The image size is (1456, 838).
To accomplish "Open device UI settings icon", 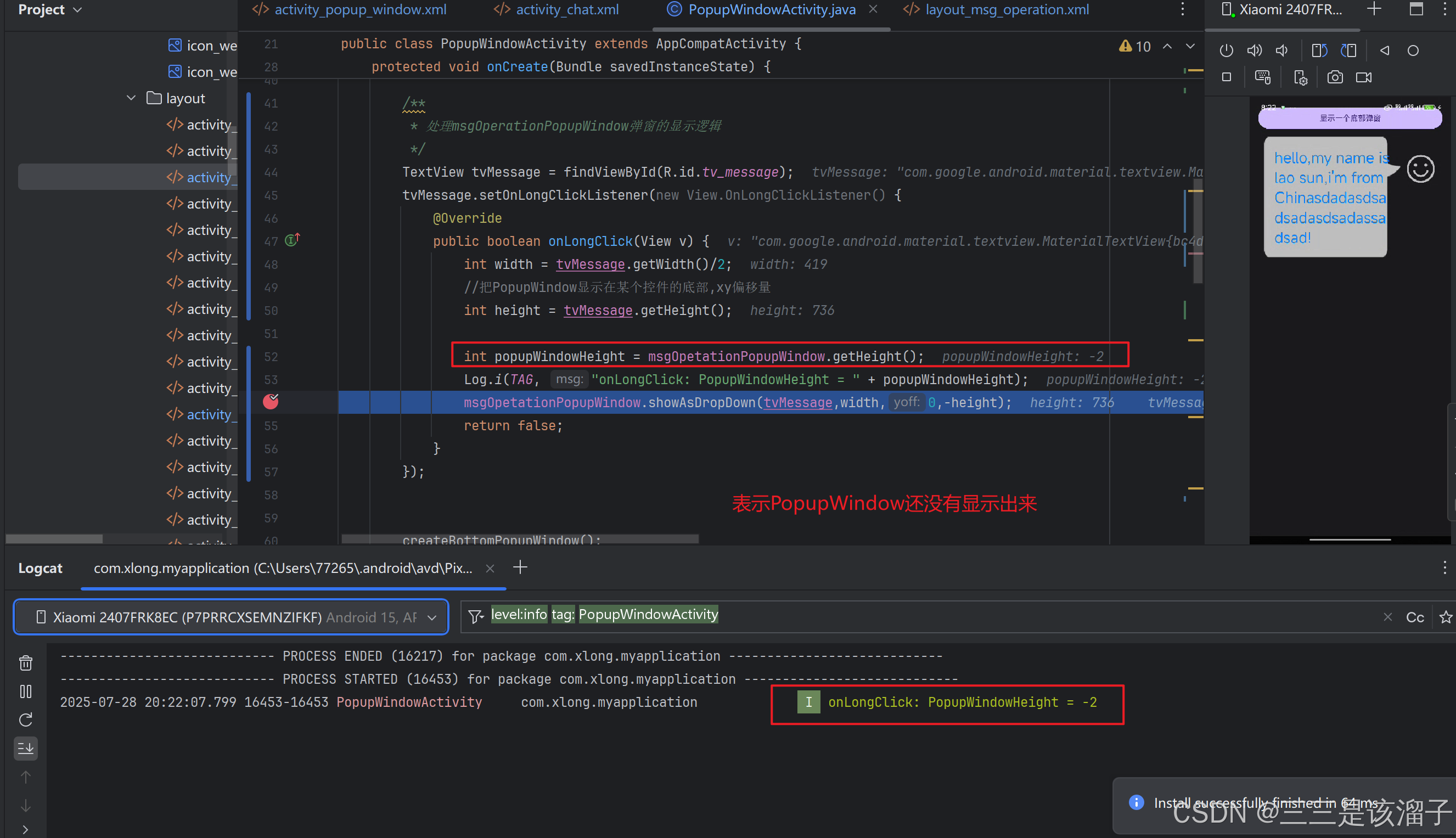I will 1301,77.
